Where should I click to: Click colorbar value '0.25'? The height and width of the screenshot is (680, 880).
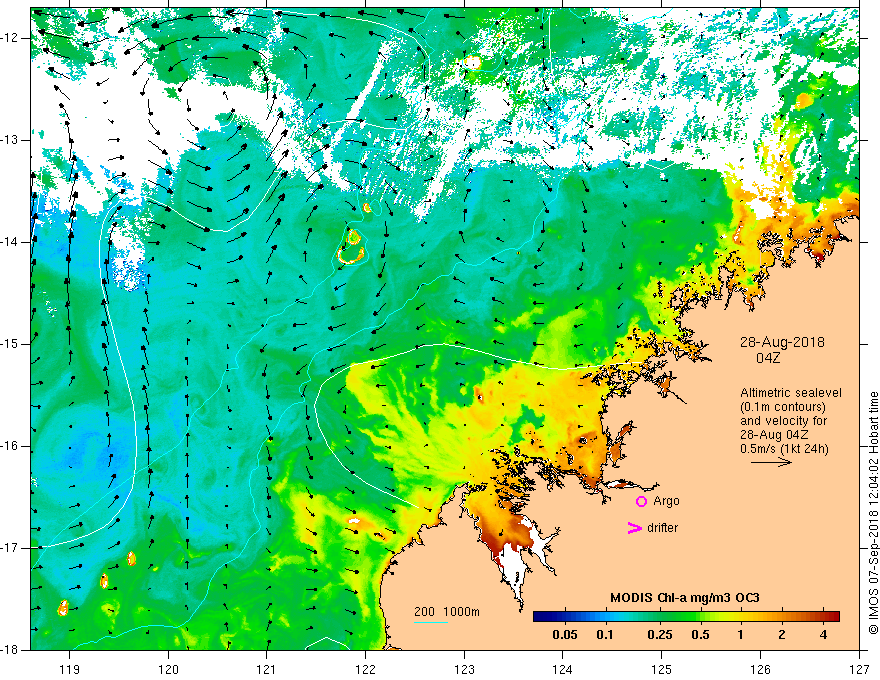coord(659,635)
